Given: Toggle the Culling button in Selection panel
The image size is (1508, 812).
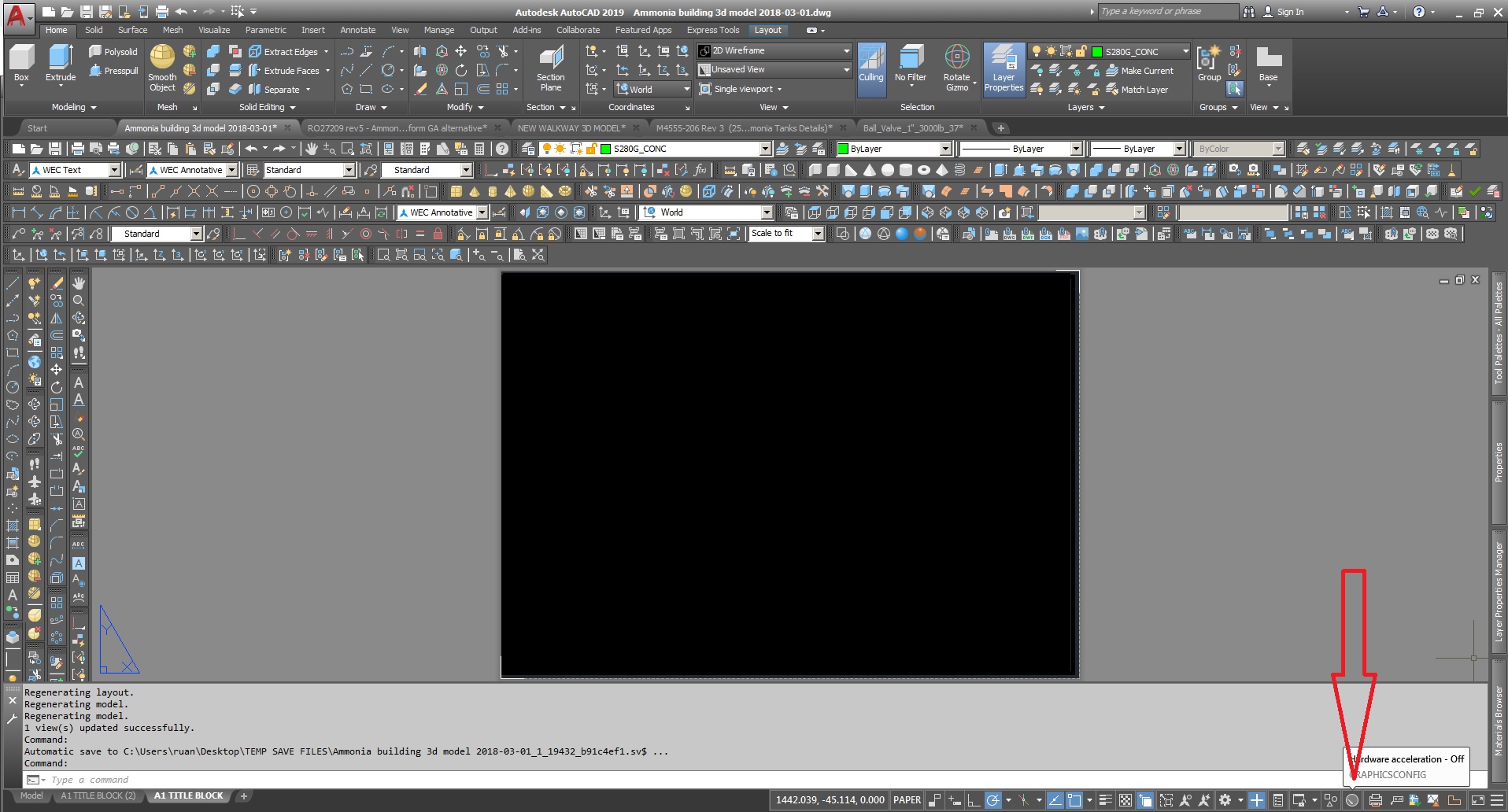Looking at the screenshot, I should click(871, 69).
